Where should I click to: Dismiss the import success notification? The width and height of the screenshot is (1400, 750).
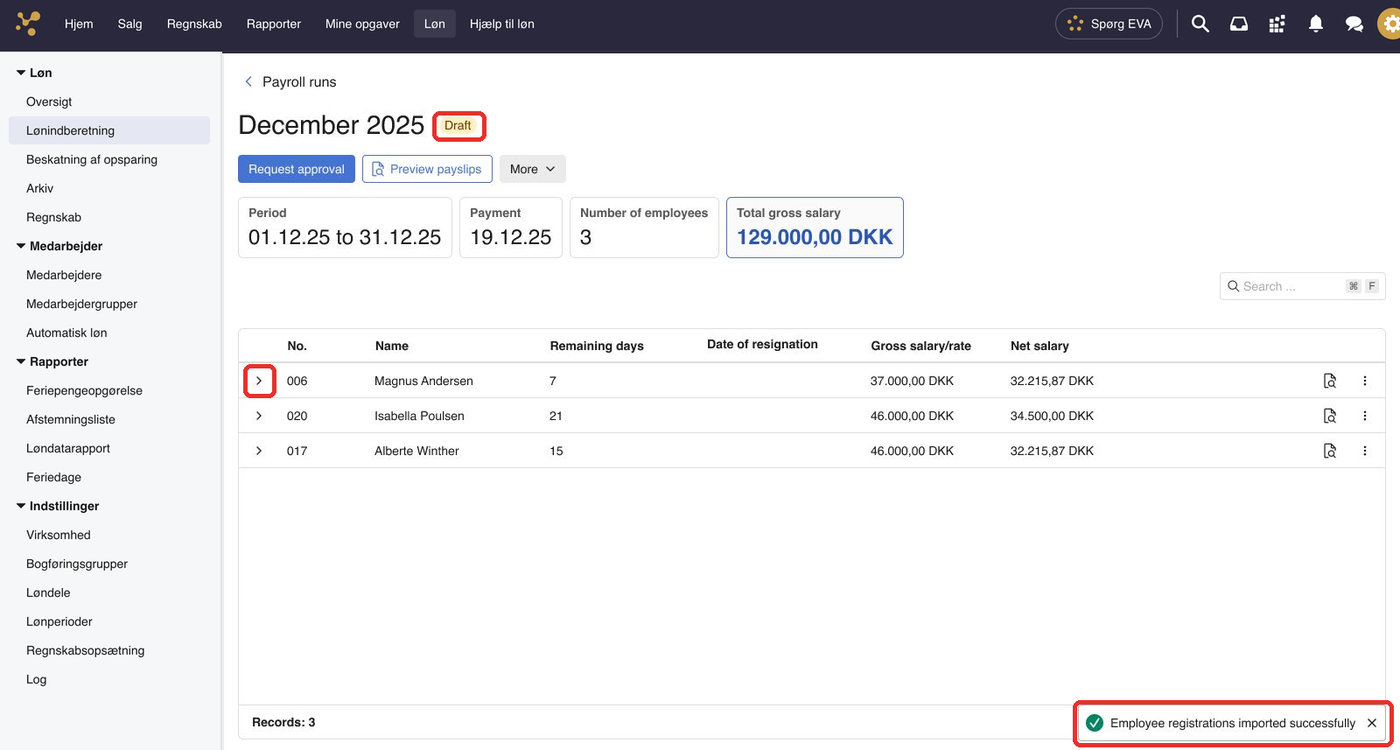[1372, 723]
